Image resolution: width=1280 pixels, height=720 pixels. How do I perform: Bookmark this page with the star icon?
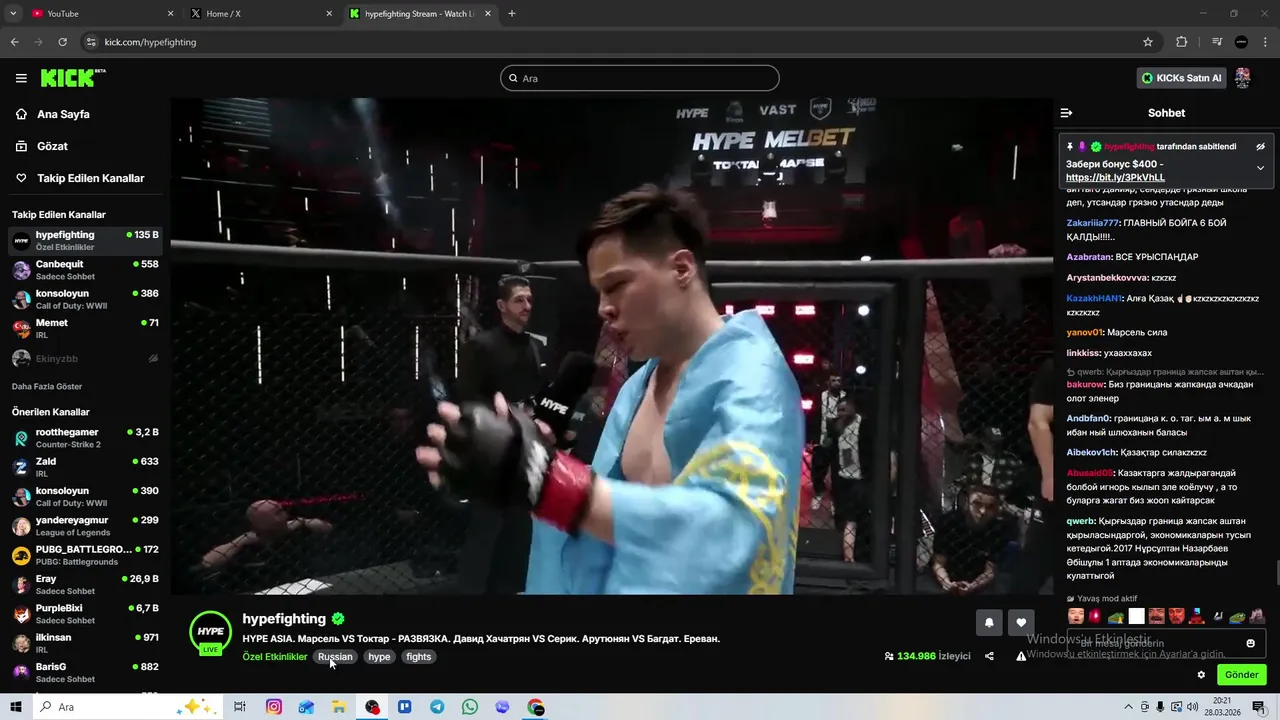click(x=1148, y=42)
